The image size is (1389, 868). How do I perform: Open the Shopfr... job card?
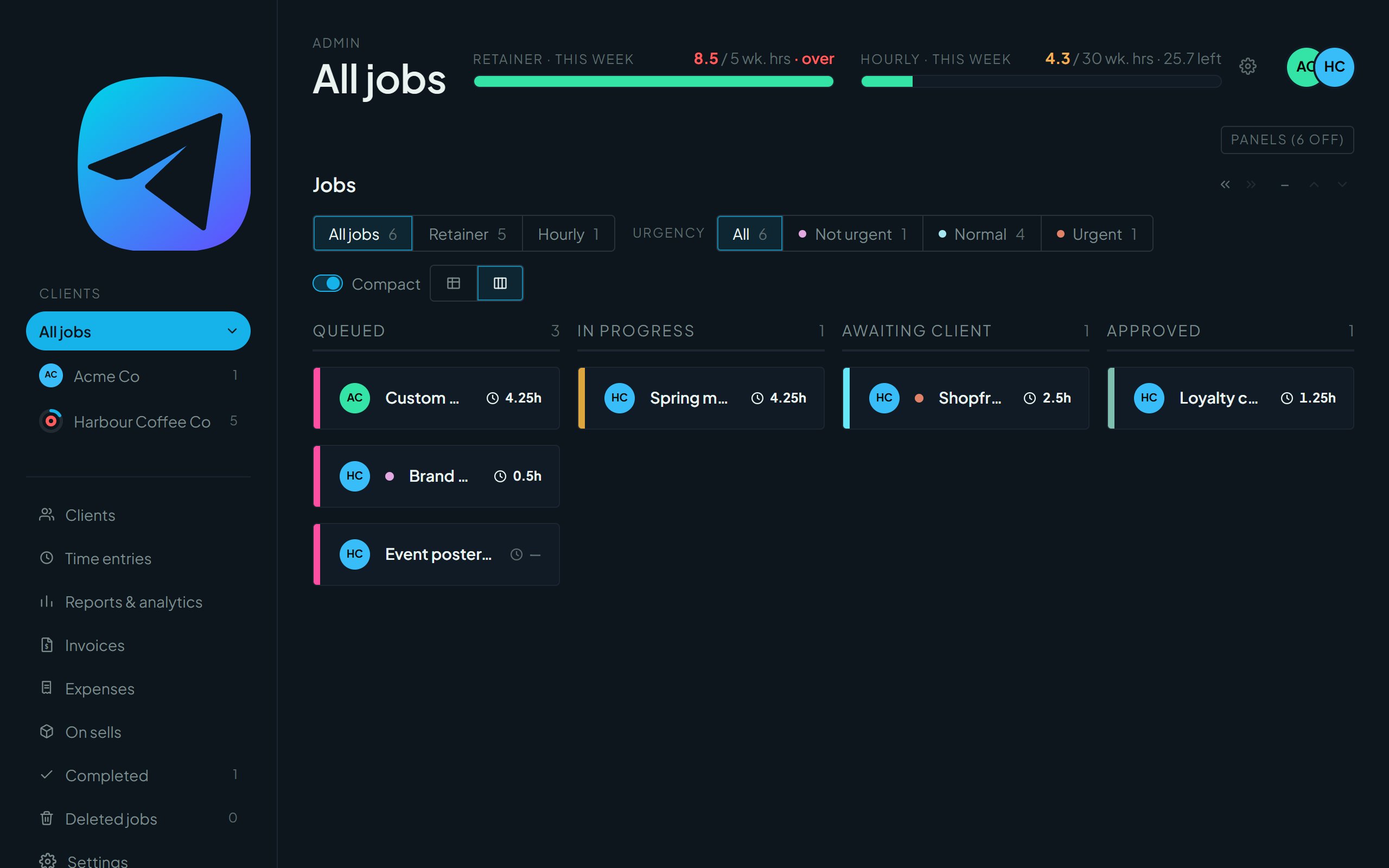[x=965, y=398]
